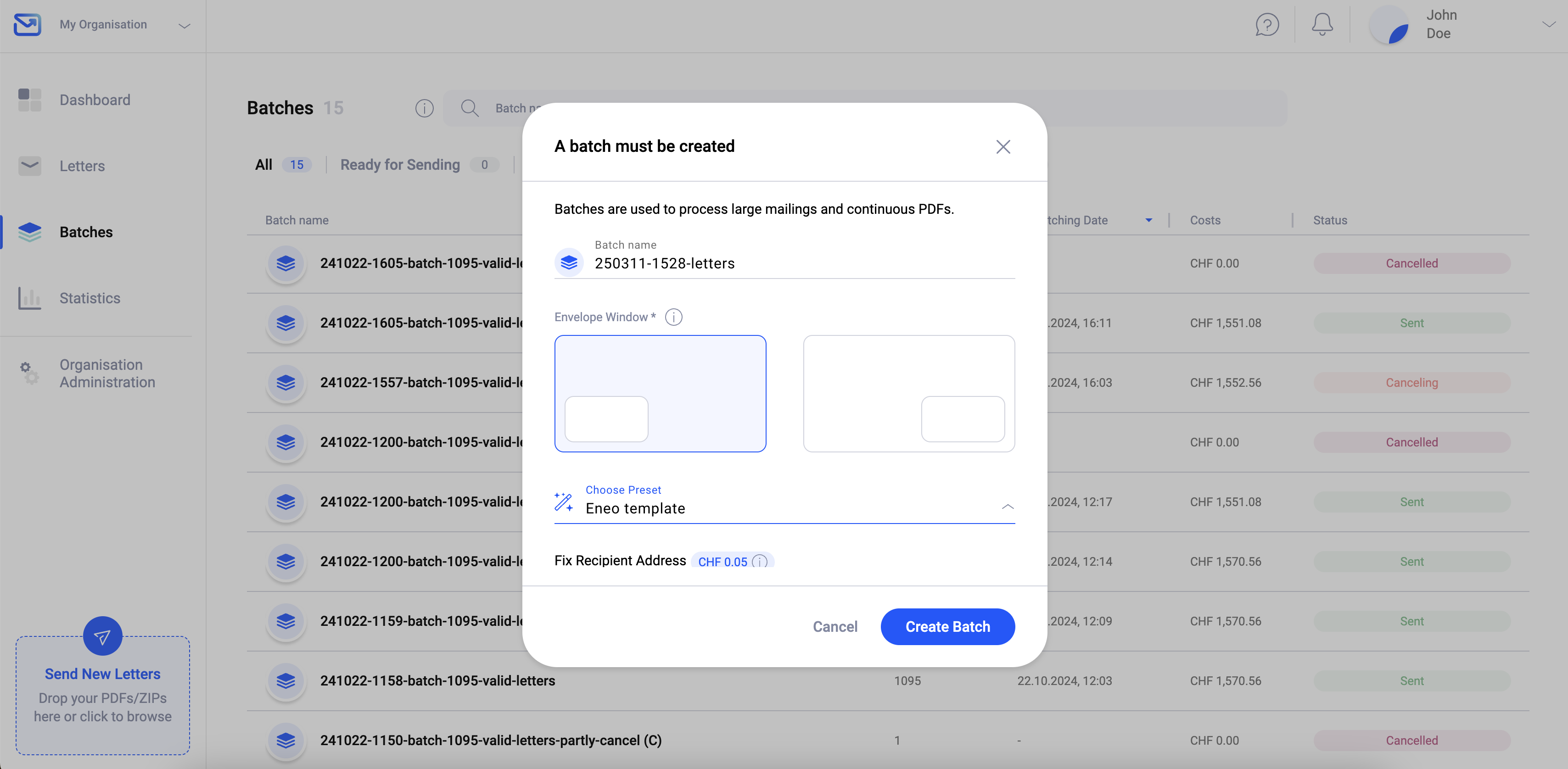Close the batch creation dialog
1568x769 pixels.
click(1003, 147)
